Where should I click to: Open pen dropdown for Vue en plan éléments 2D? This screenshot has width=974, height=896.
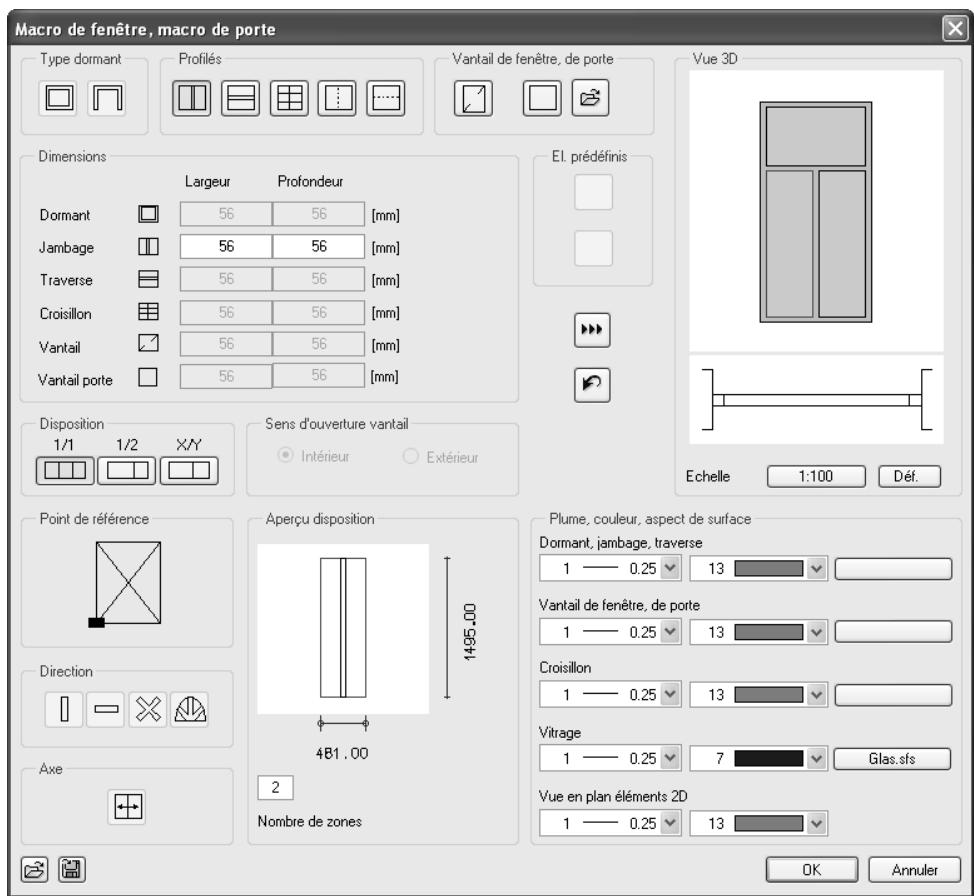pos(670,823)
